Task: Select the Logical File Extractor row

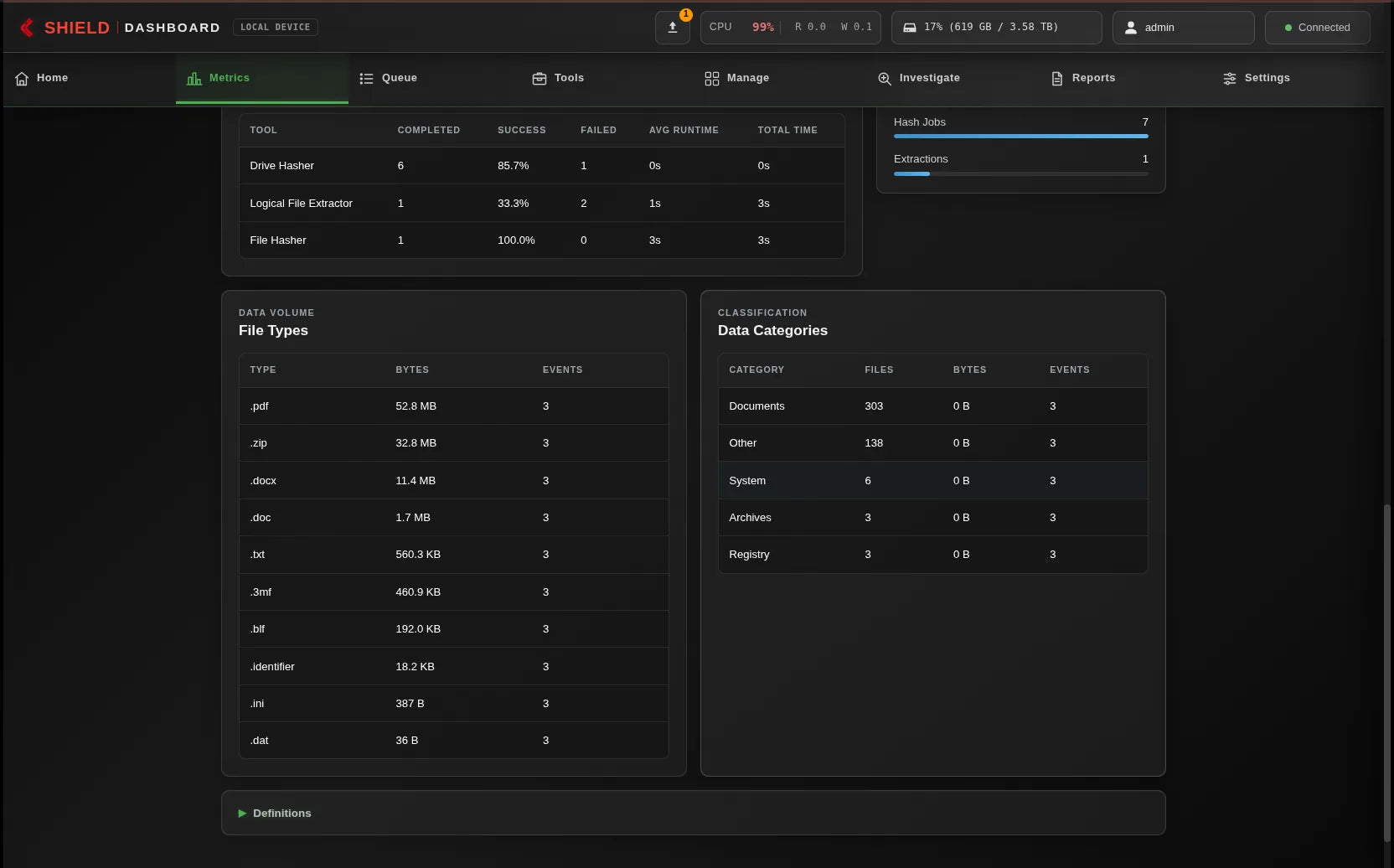Action: 541,203
